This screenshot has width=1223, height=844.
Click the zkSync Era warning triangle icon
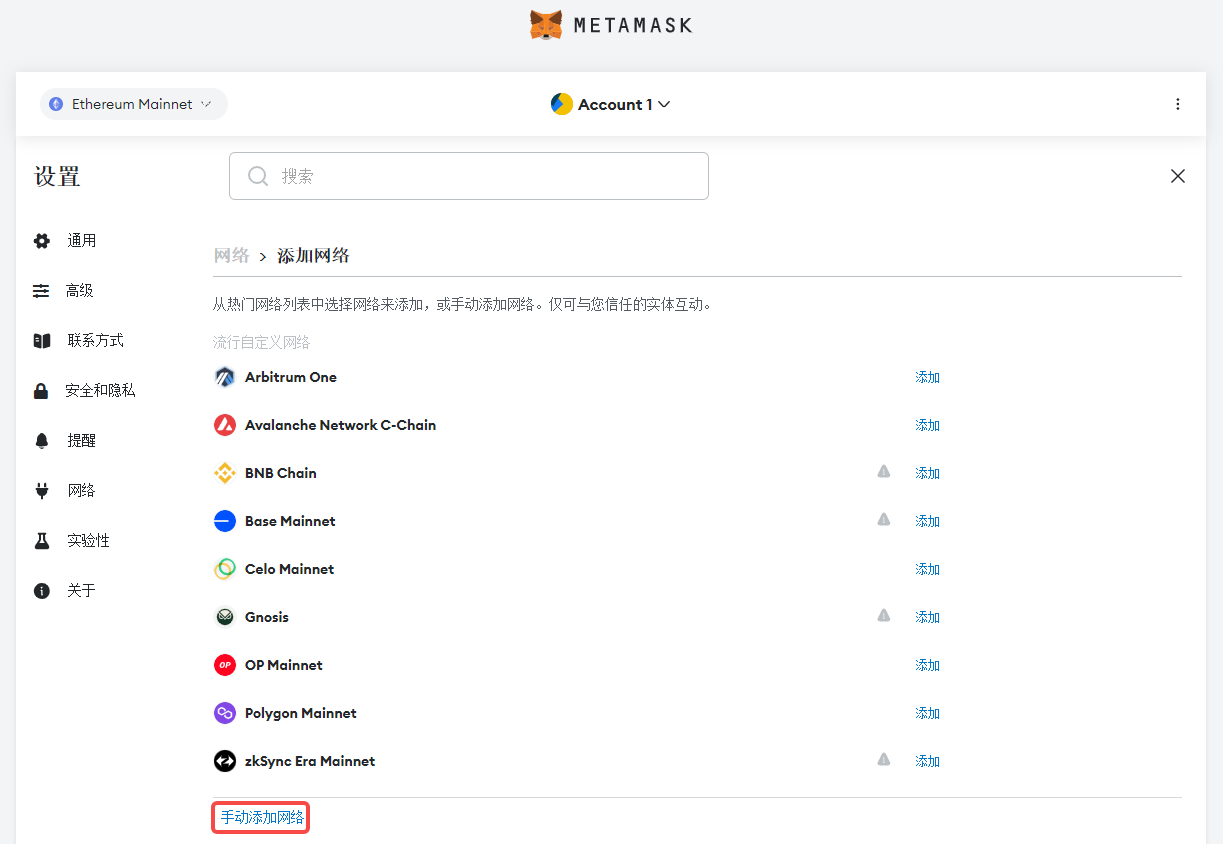click(884, 760)
